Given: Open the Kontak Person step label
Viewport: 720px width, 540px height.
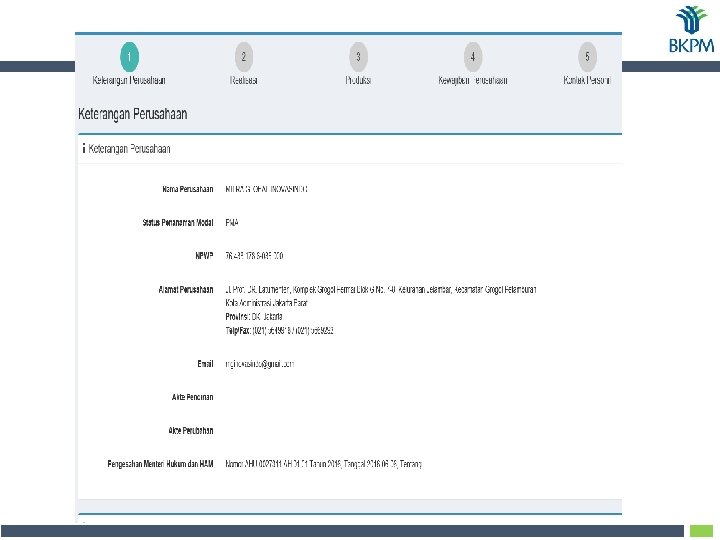Looking at the screenshot, I should [x=587, y=80].
